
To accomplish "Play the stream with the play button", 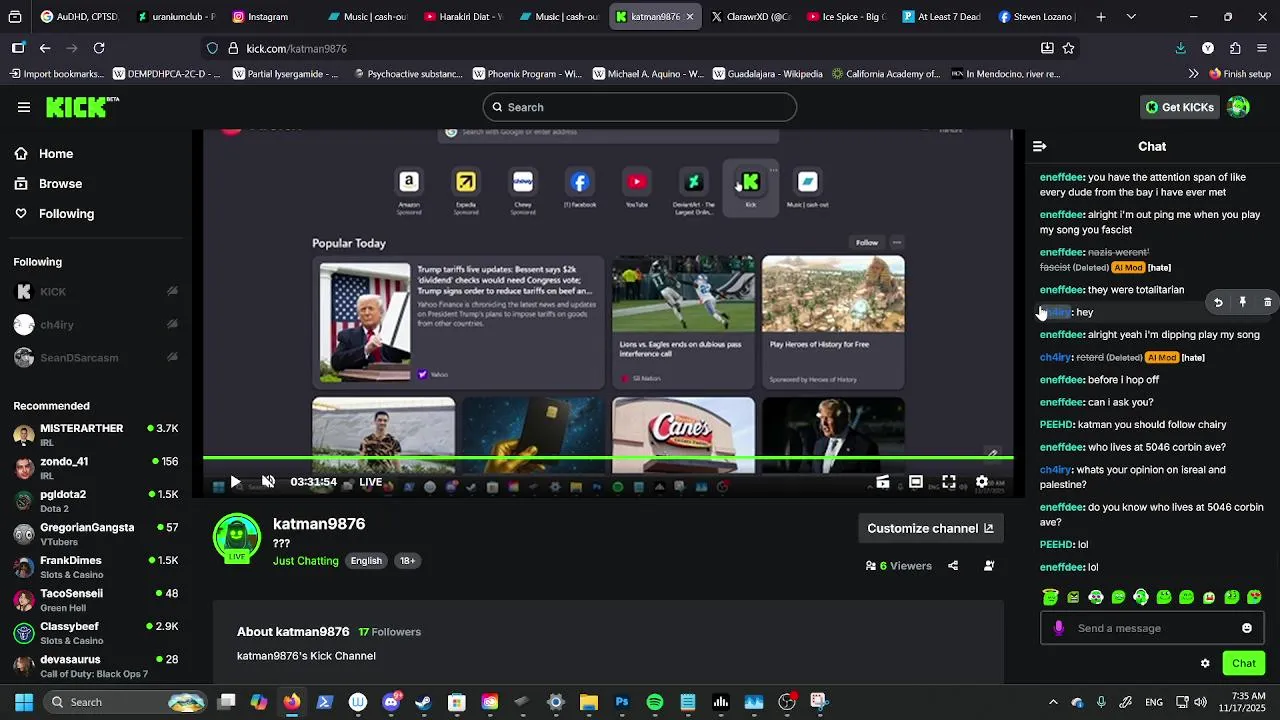I will [x=235, y=482].
